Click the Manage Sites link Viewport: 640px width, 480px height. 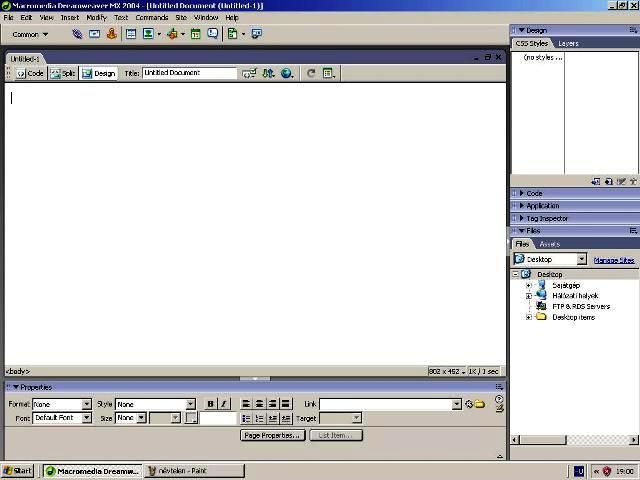(x=613, y=260)
